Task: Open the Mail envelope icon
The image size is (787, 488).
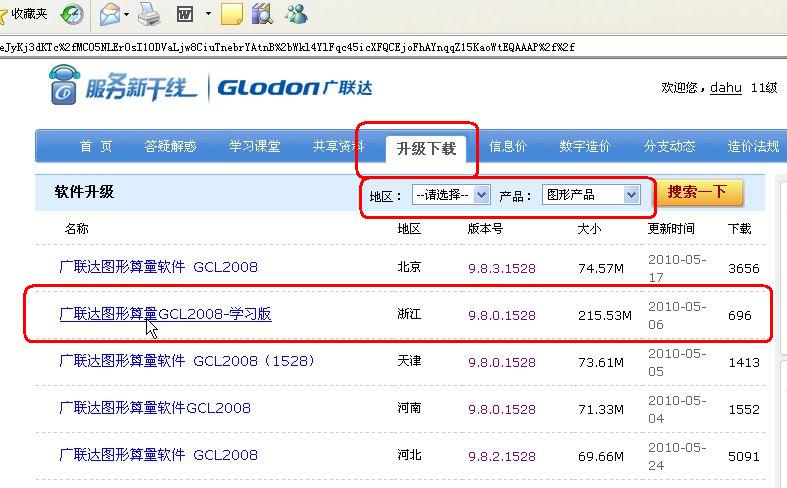Action: click(110, 14)
